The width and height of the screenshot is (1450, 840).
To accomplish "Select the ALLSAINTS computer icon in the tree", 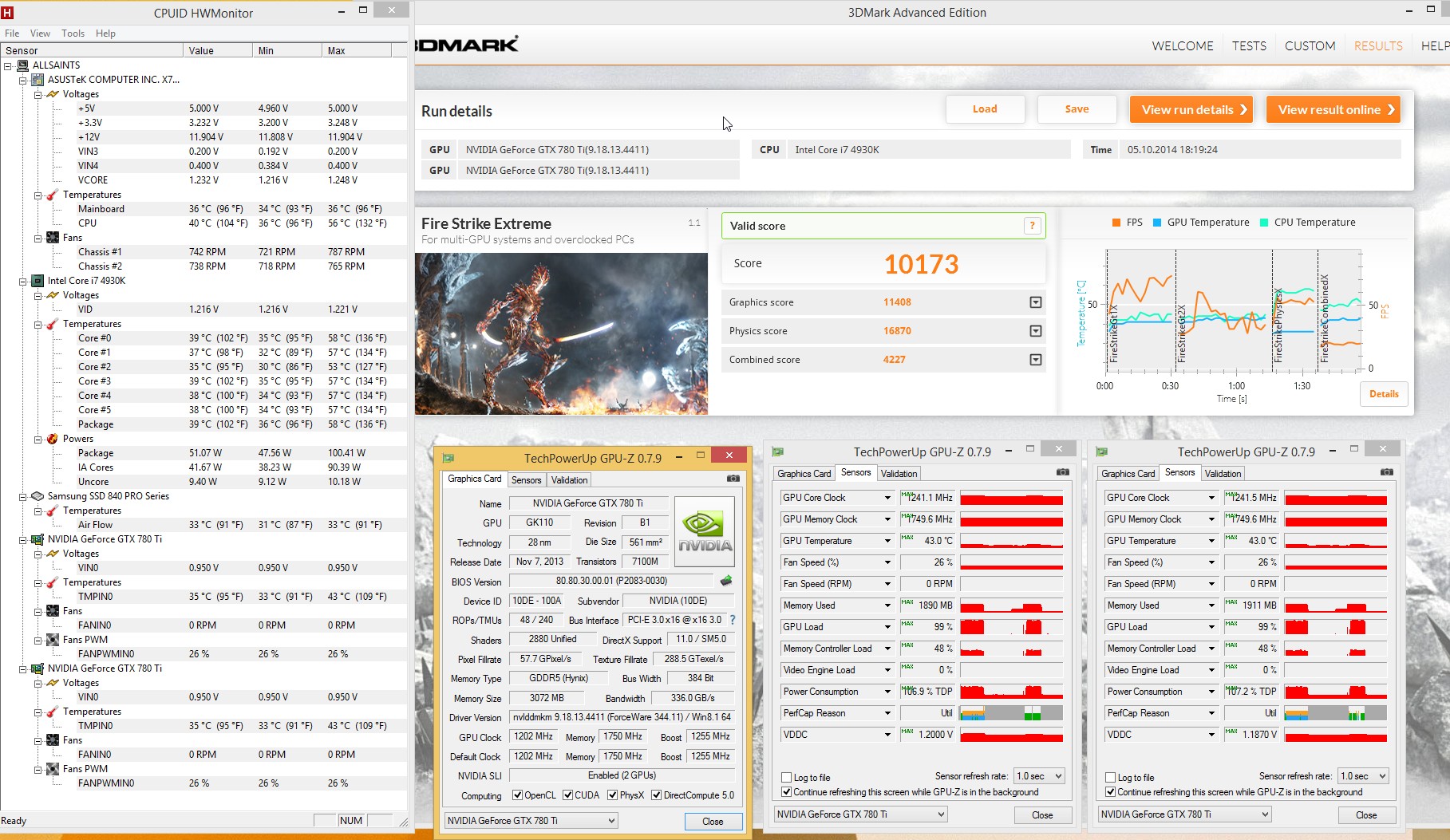I will pos(22,65).
